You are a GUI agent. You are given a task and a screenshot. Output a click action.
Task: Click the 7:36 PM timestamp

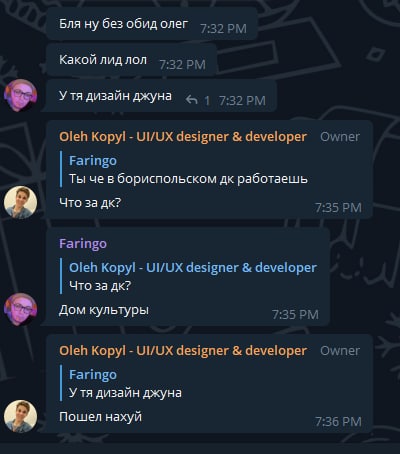click(338, 422)
